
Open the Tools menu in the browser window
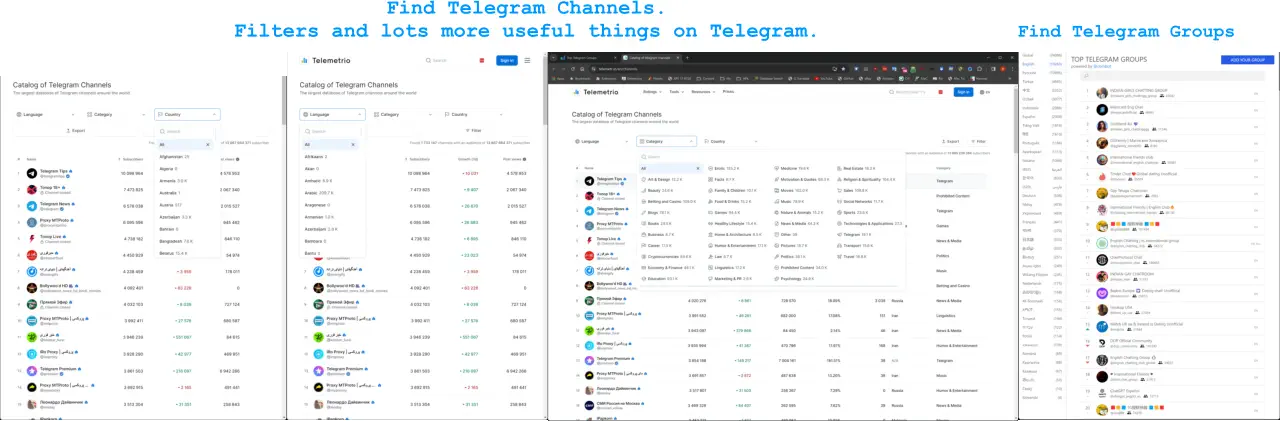pos(677,91)
